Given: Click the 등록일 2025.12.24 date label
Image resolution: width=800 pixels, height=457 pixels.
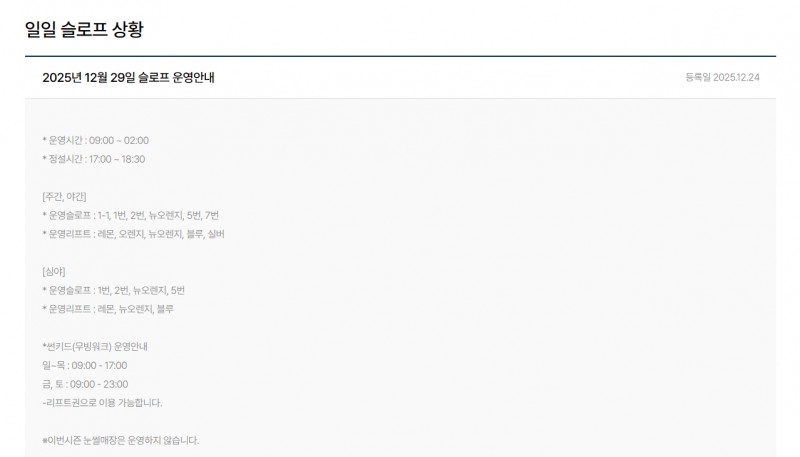Looking at the screenshot, I should (x=722, y=78).
